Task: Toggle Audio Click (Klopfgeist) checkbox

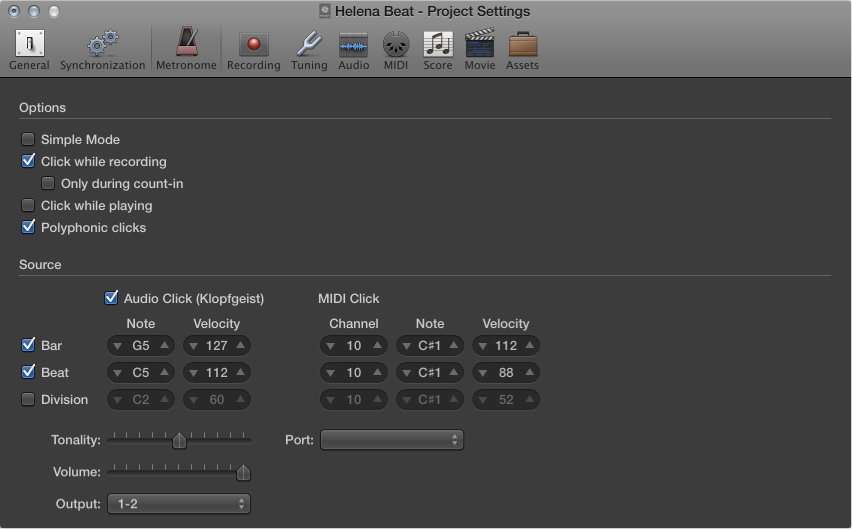Action: point(111,298)
